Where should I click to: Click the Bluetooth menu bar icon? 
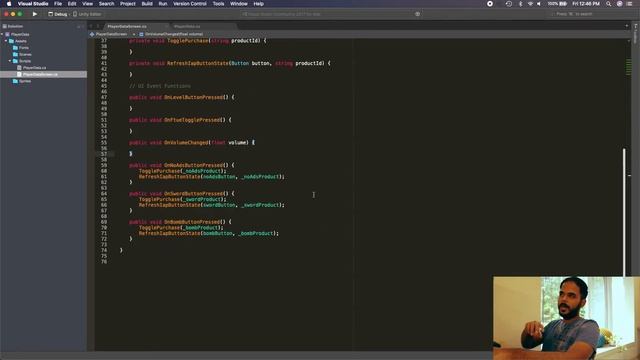tap(520, 4)
